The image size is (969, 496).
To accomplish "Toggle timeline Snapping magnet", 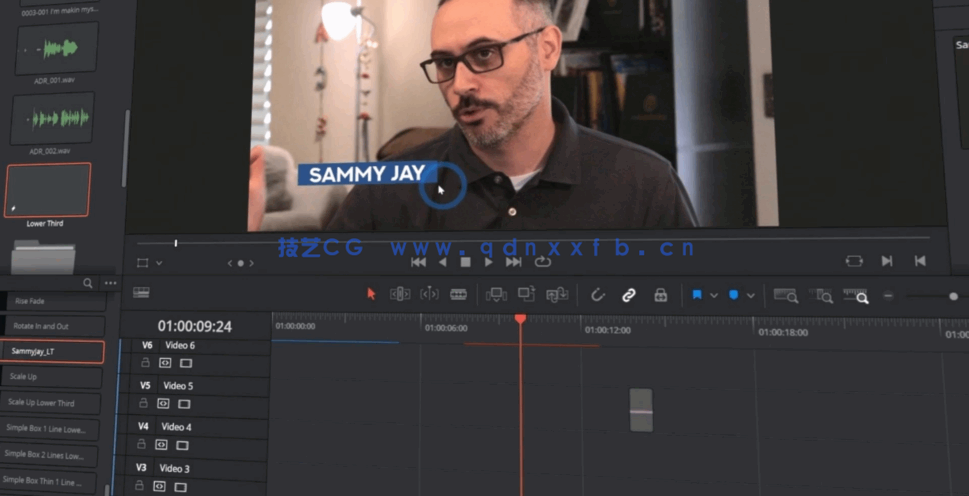I will 598,295.
